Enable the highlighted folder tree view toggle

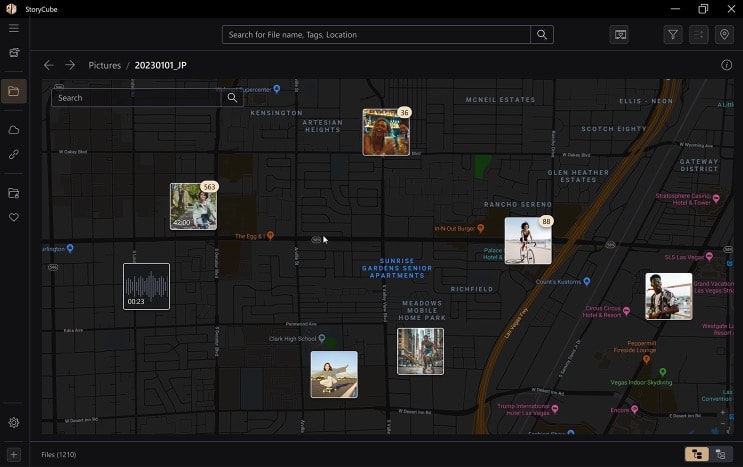[x=696, y=454]
